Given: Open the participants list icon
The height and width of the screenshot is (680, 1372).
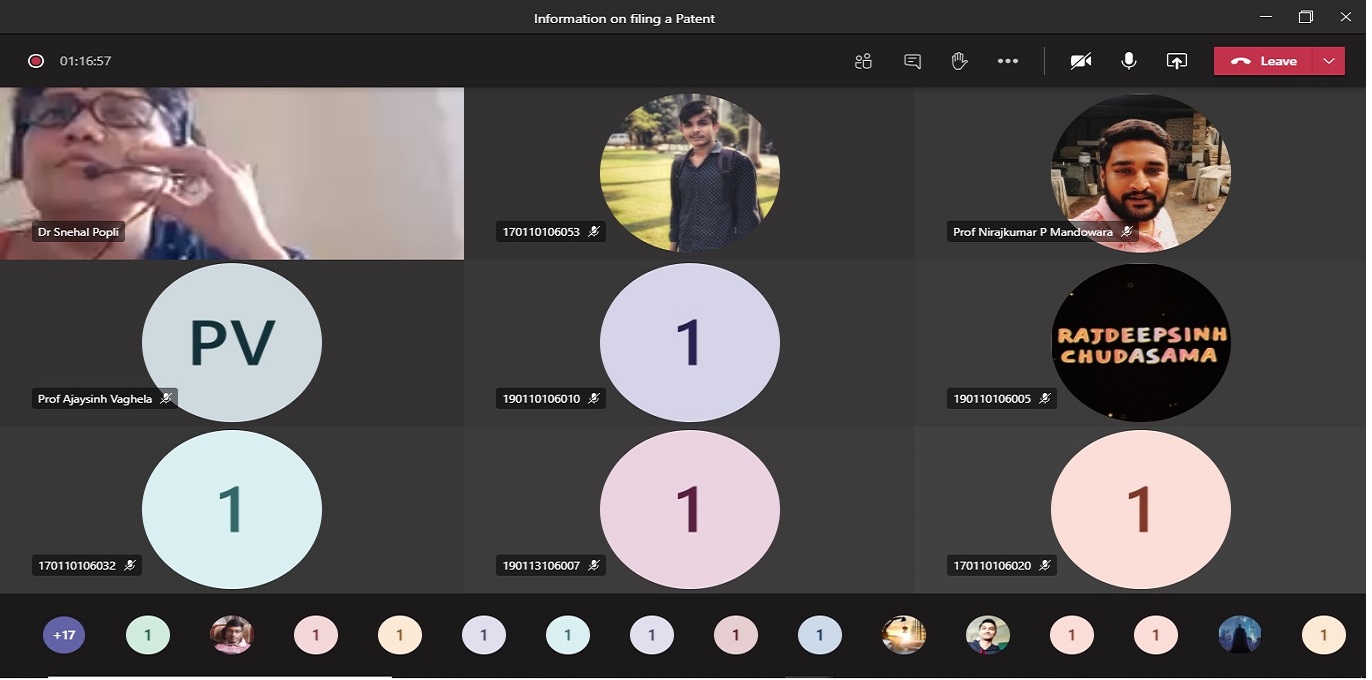Looking at the screenshot, I should pos(863,61).
